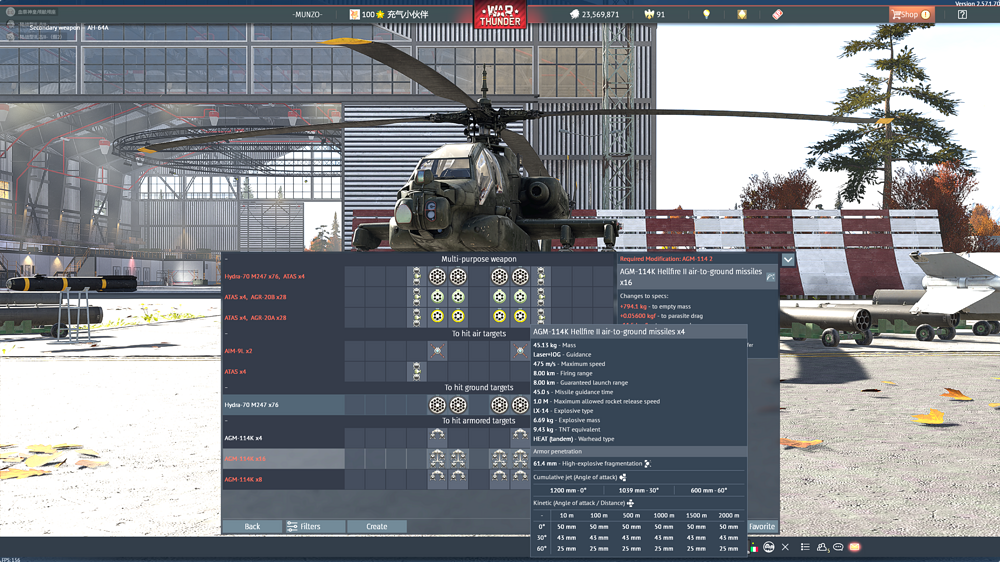Viewport: 1000px width, 562px height.
Task: Open the round tank emblem icon in bottom bar
Action: [769, 547]
